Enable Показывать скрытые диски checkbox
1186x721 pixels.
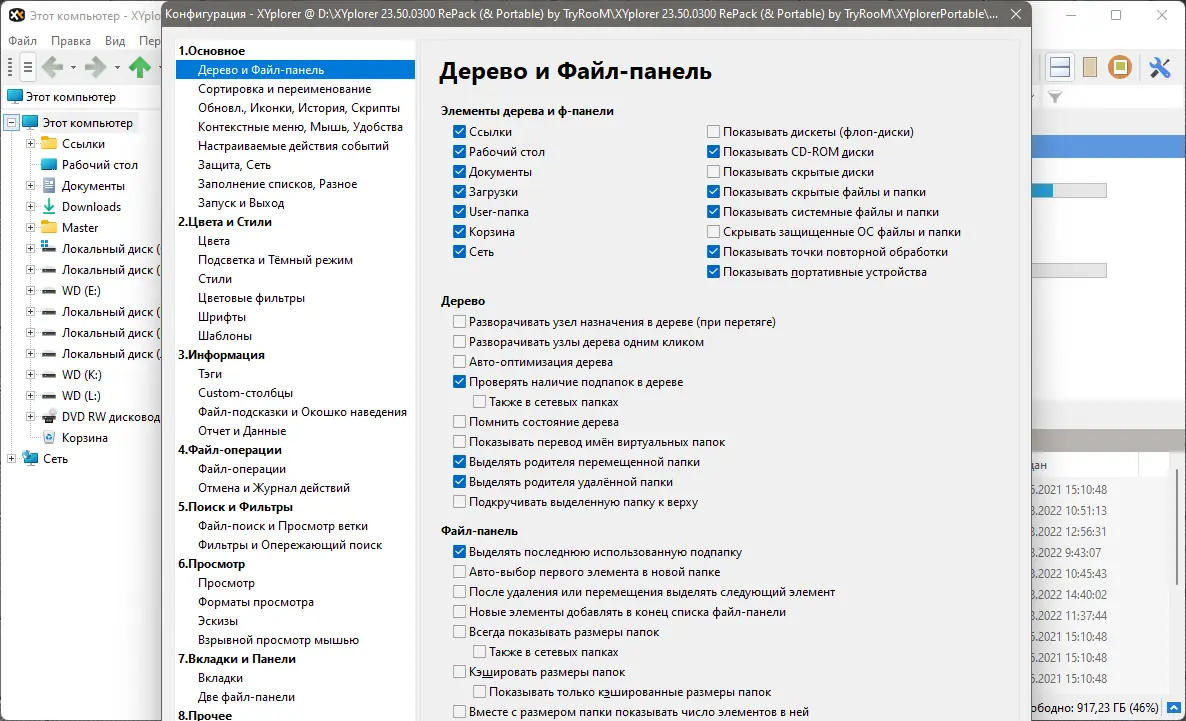coord(713,172)
